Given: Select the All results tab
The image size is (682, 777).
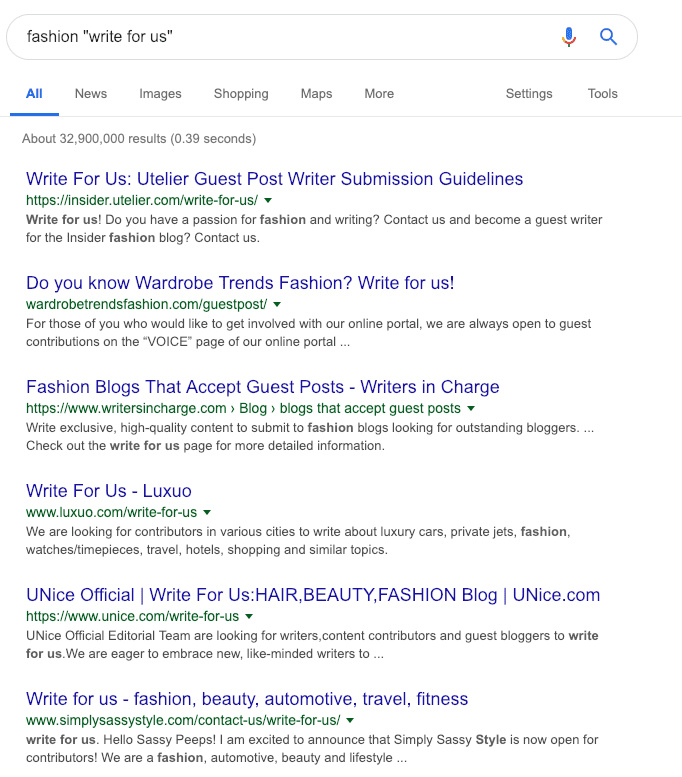Looking at the screenshot, I should point(34,94).
